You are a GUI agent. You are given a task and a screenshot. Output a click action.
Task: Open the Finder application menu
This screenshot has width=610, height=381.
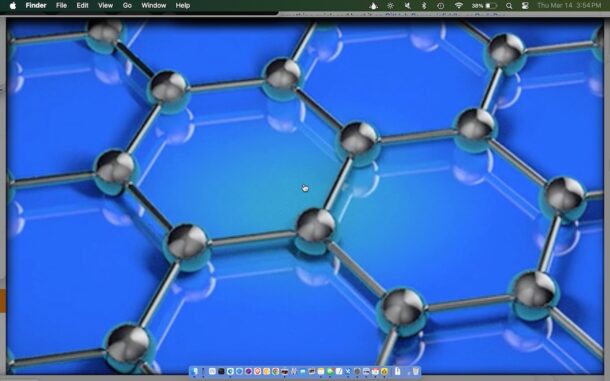(x=36, y=5)
